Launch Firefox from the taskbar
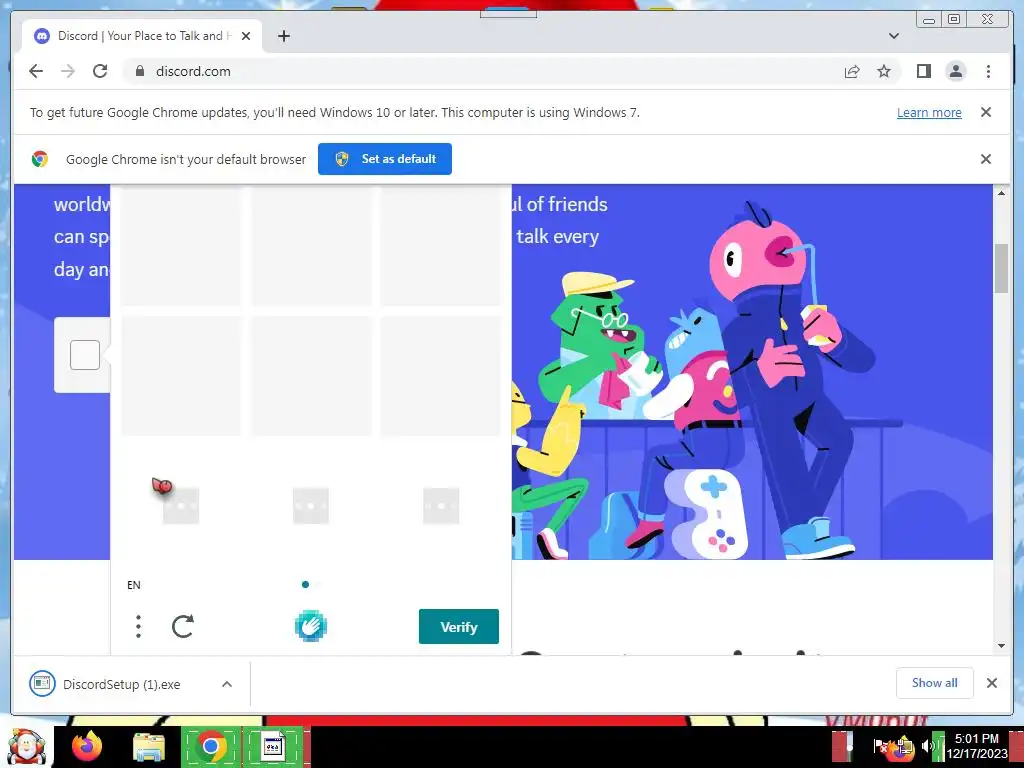 pos(86,746)
